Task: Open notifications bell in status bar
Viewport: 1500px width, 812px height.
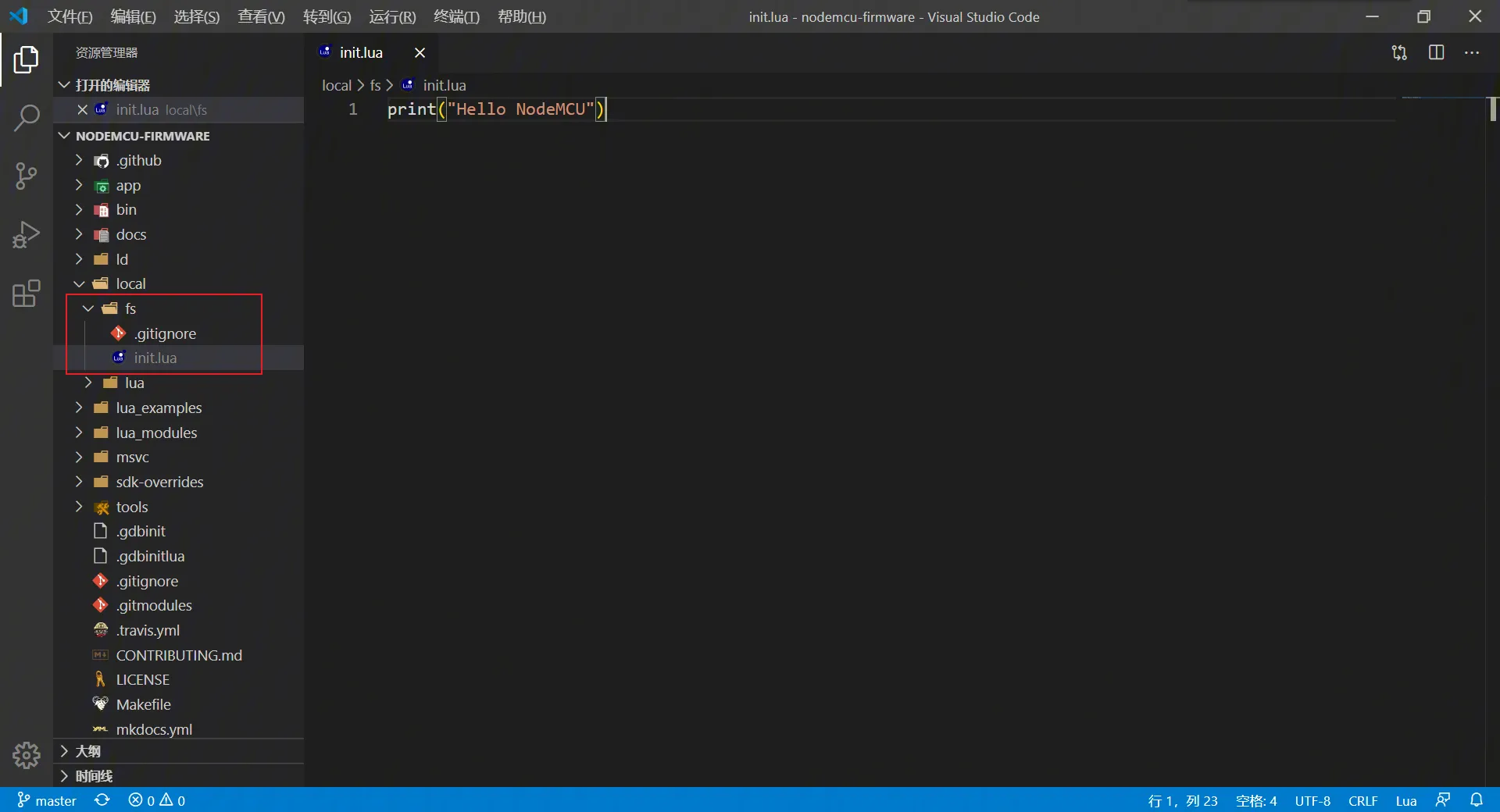Action: 1477,800
